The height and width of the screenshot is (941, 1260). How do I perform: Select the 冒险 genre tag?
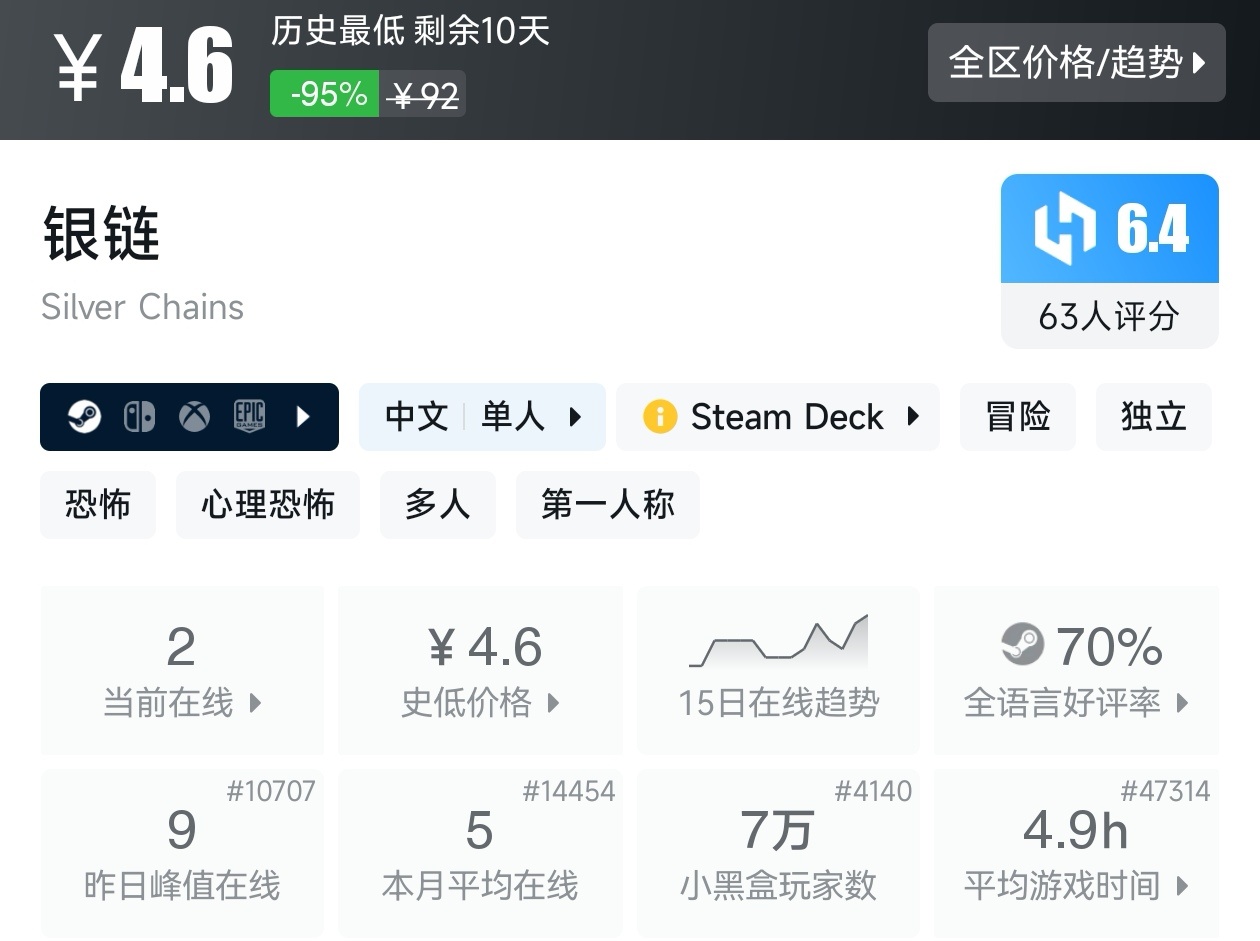coord(1017,417)
